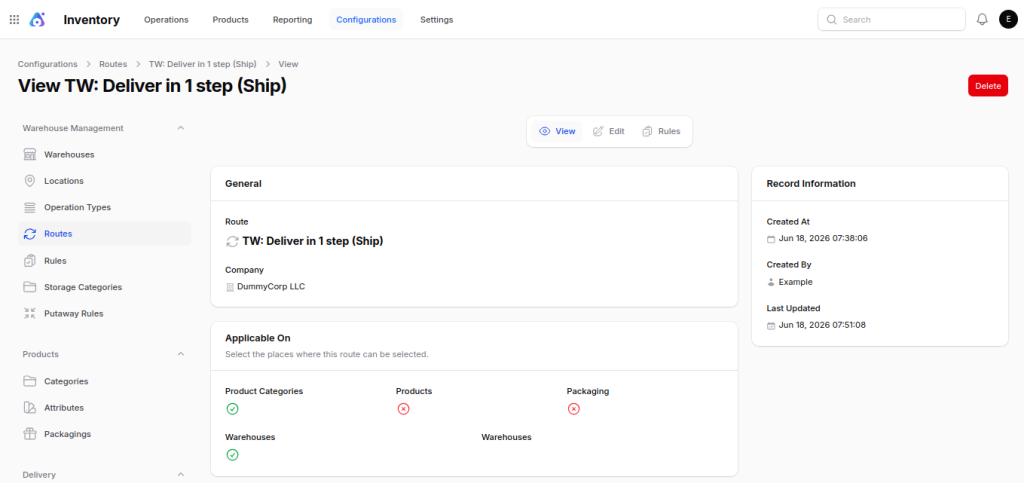1024x483 pixels.
Task: Open the Configurations menu
Action: pyautogui.click(x=366, y=20)
